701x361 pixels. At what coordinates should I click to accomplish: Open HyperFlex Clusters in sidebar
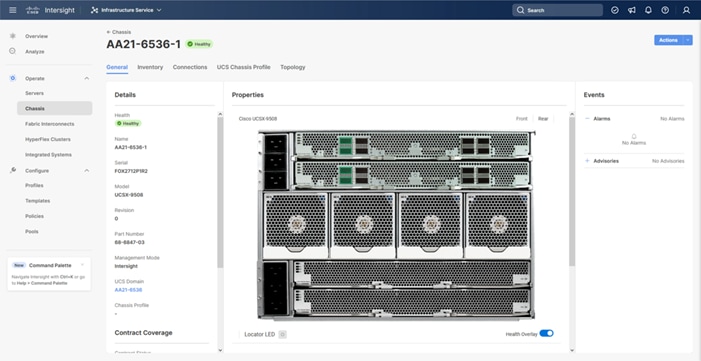pyautogui.click(x=48, y=139)
